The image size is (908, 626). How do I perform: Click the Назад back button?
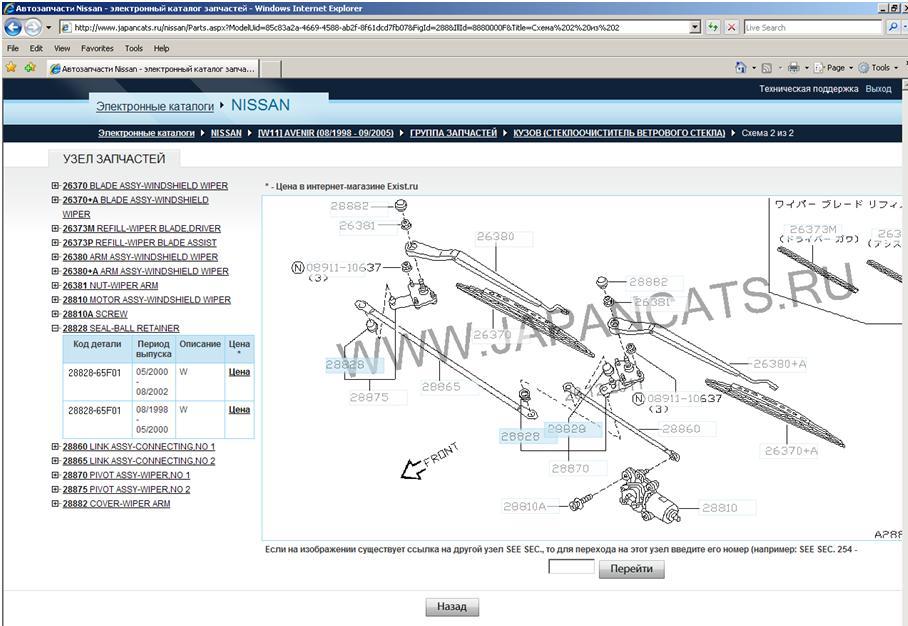click(x=452, y=607)
